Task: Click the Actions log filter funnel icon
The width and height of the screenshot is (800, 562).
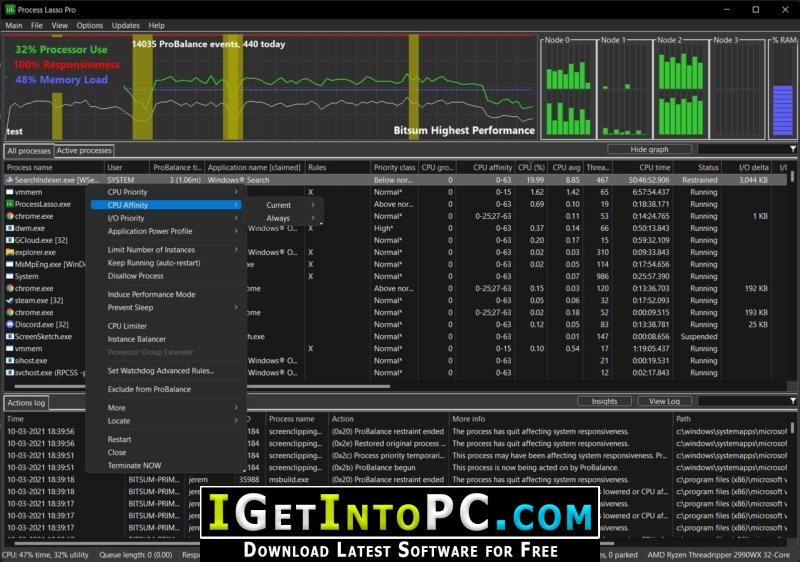Action: [x=793, y=401]
